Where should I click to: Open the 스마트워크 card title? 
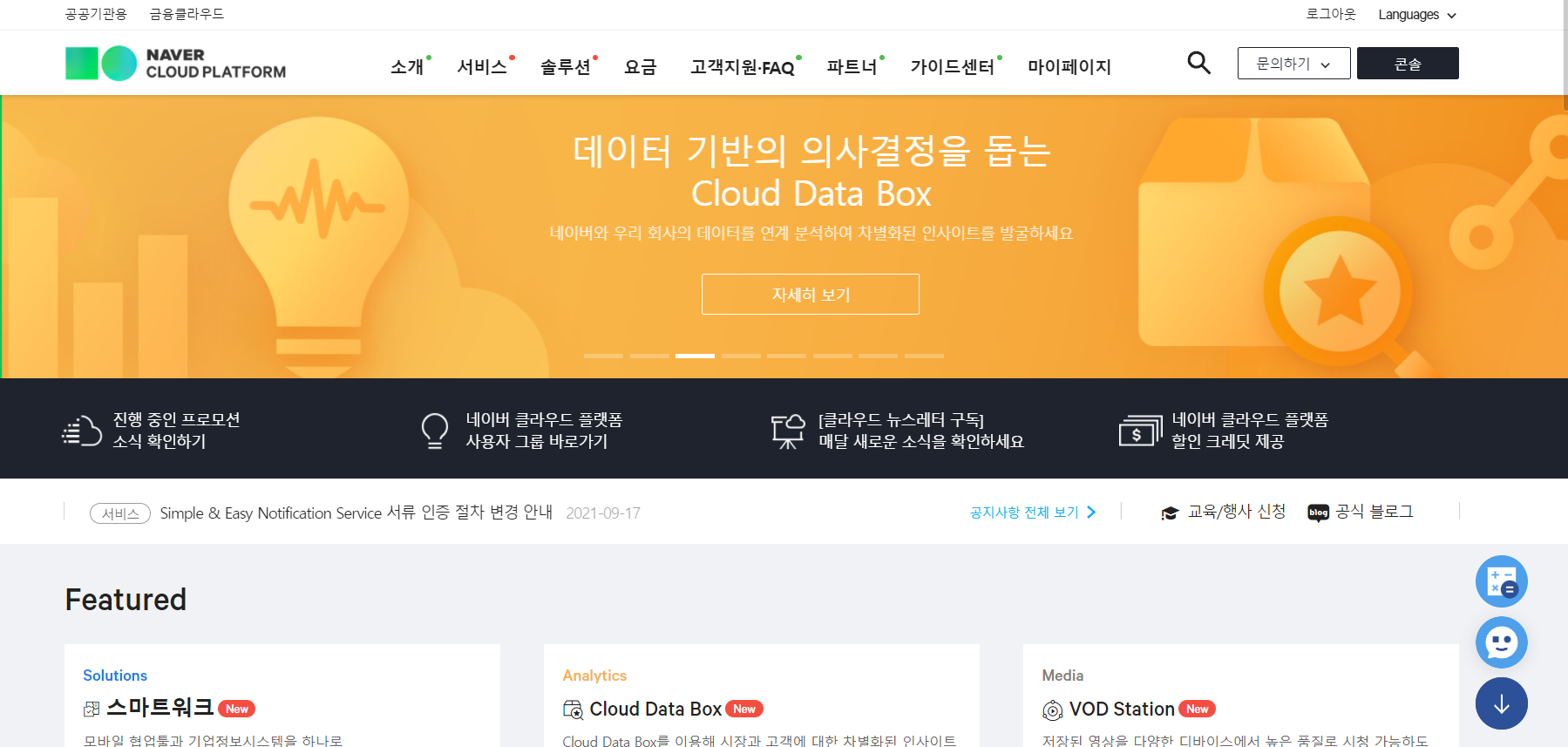coord(160,708)
